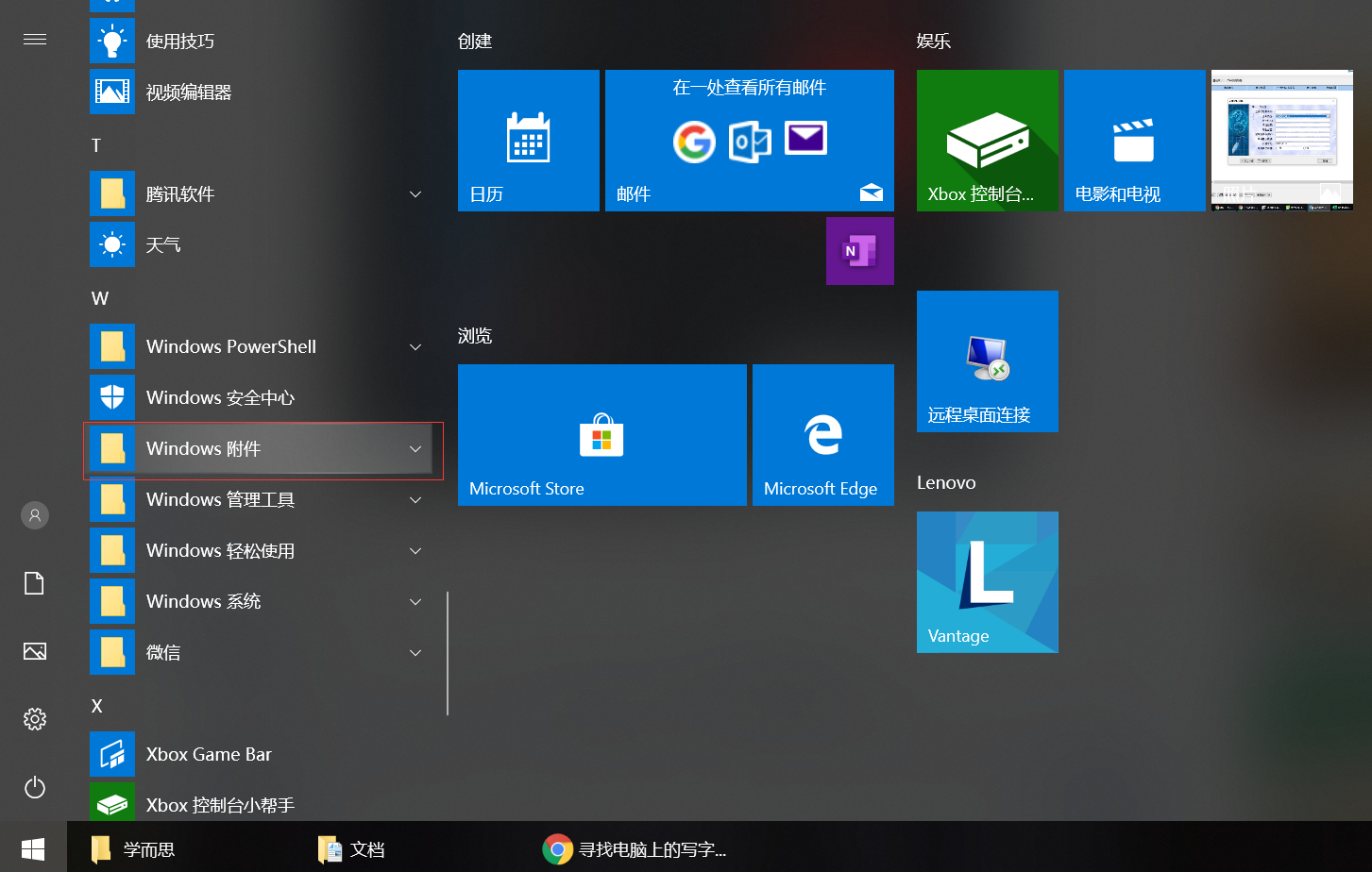The width and height of the screenshot is (1372, 872).
Task: Click the 腾讯软件 folder icon
Action: (112, 193)
